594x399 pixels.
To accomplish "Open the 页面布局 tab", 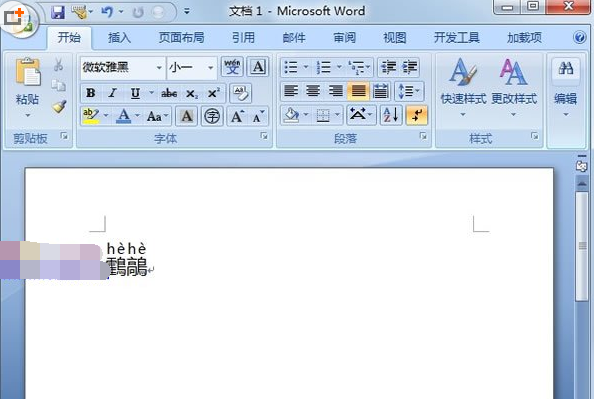I will click(x=181, y=38).
